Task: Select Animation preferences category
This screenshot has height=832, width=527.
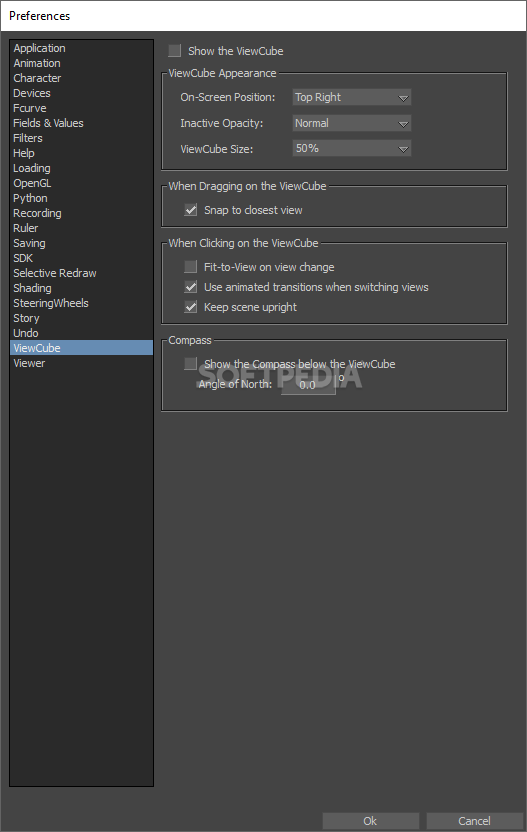Action: tap(82, 63)
